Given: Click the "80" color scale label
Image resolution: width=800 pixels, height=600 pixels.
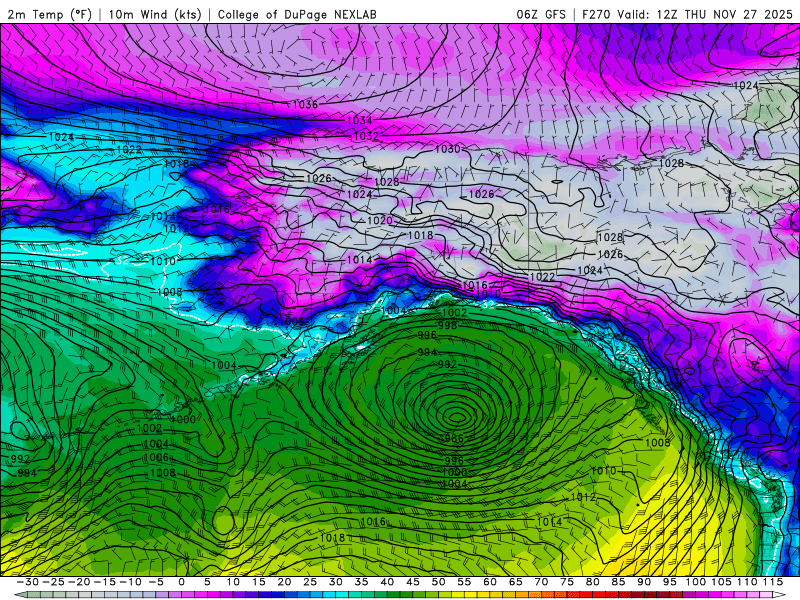Looking at the screenshot, I should coord(592,582).
